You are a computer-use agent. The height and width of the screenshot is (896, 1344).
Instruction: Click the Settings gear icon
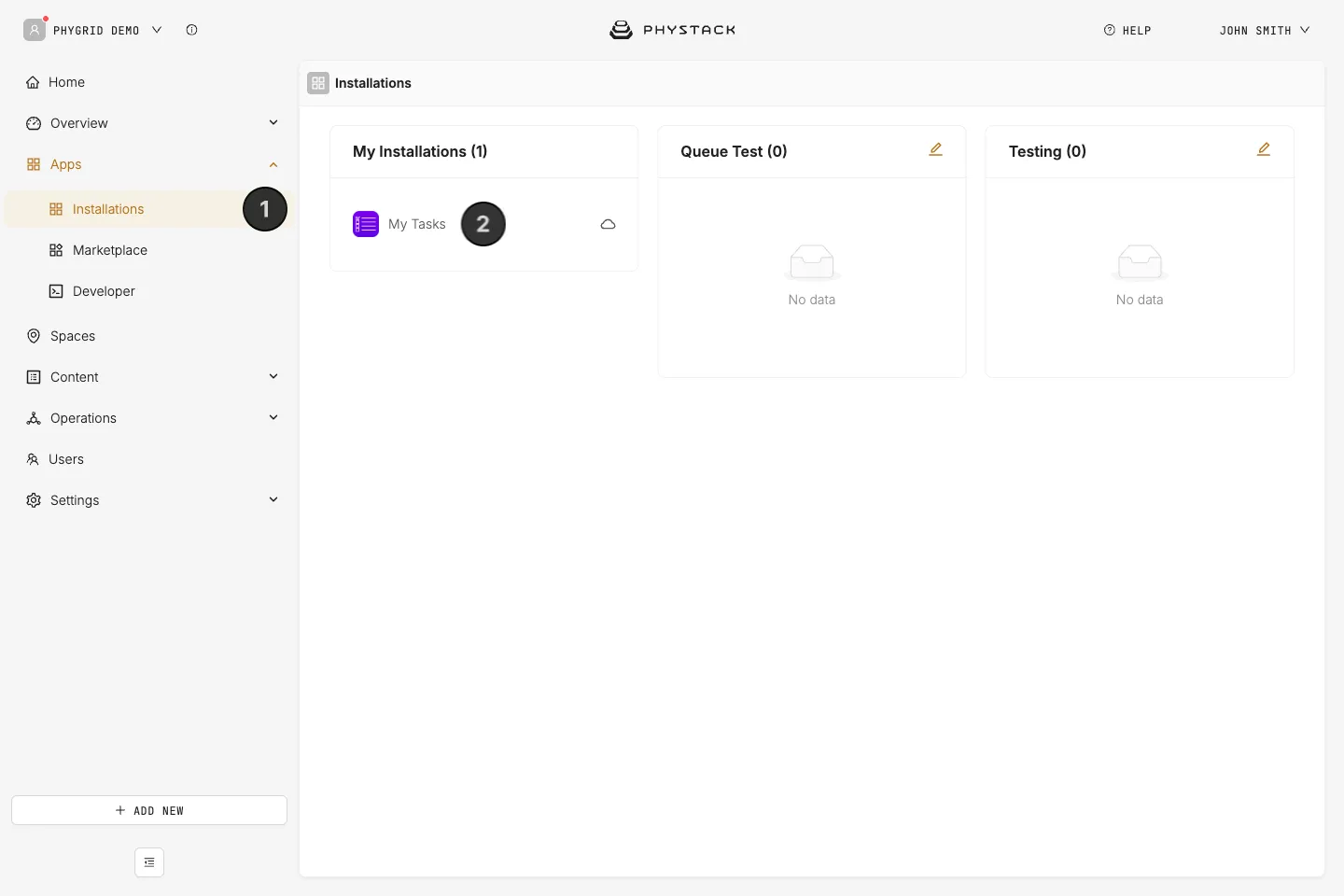point(34,500)
